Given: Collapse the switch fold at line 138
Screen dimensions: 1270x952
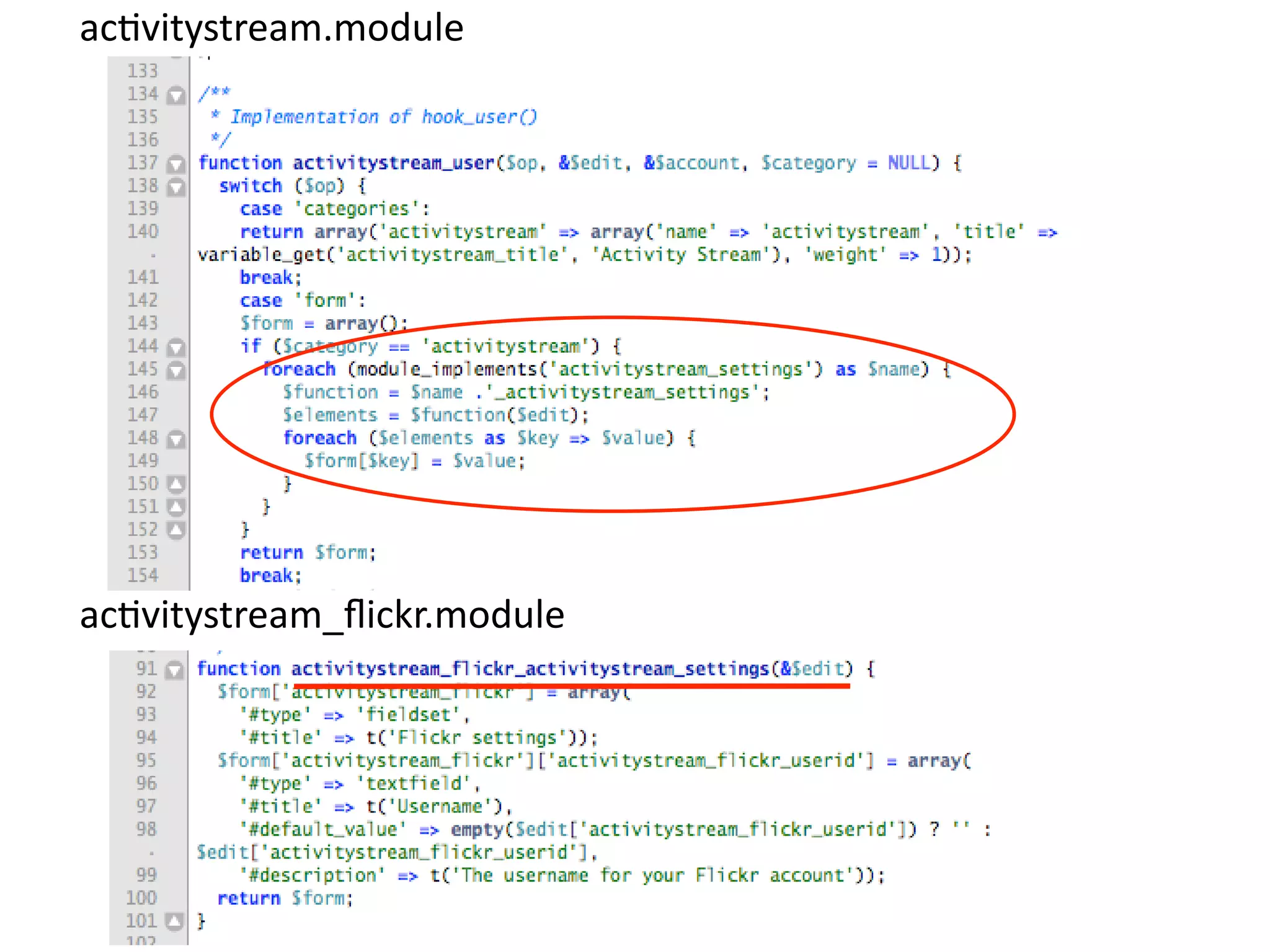Looking at the screenshot, I should [x=176, y=187].
